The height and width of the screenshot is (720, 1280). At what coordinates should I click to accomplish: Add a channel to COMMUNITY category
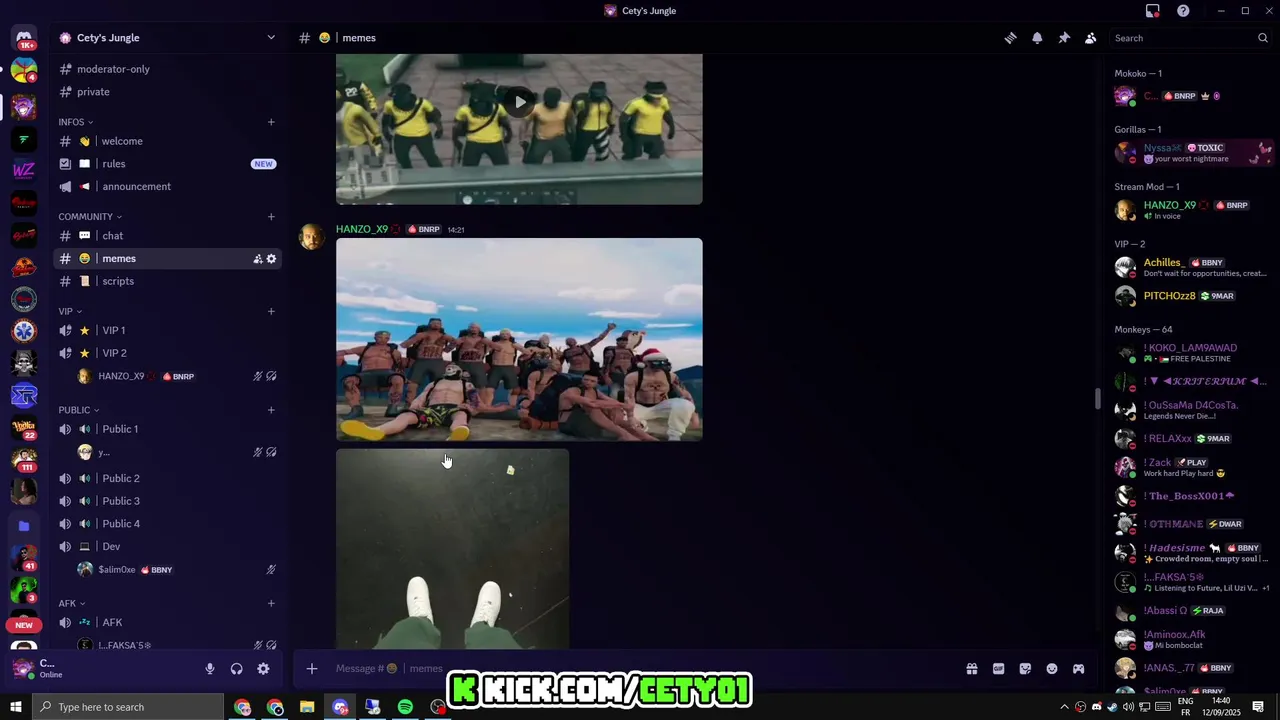tap(271, 217)
